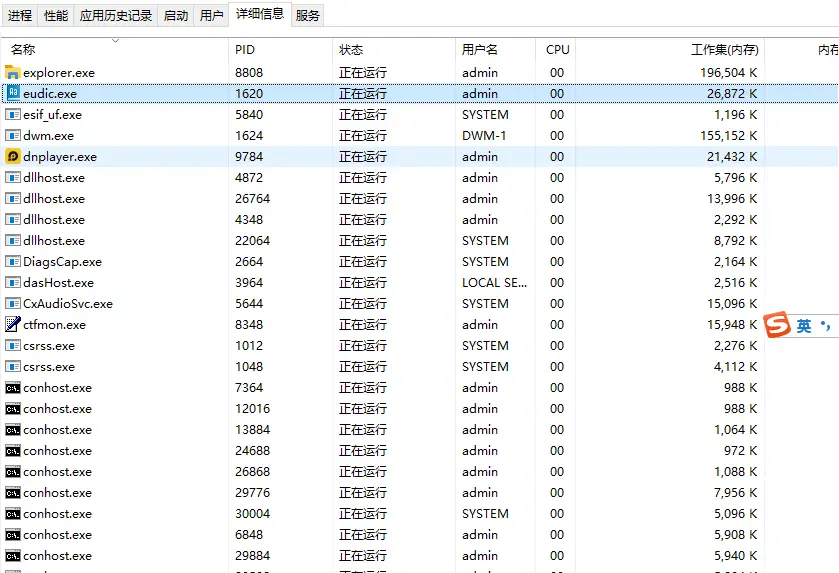Click the dwm.exe process icon

click(13, 135)
